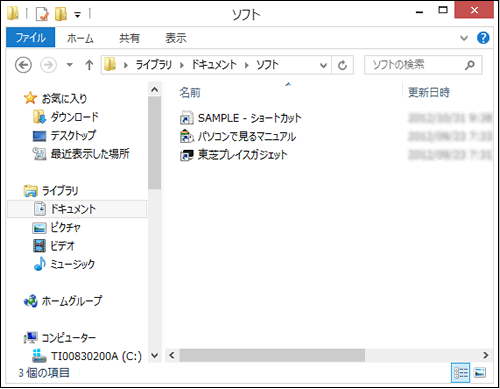Viewport: 500px width, 389px height.
Task: Select the file SAMPLE - ショートカット
Action: pyautogui.click(x=249, y=118)
